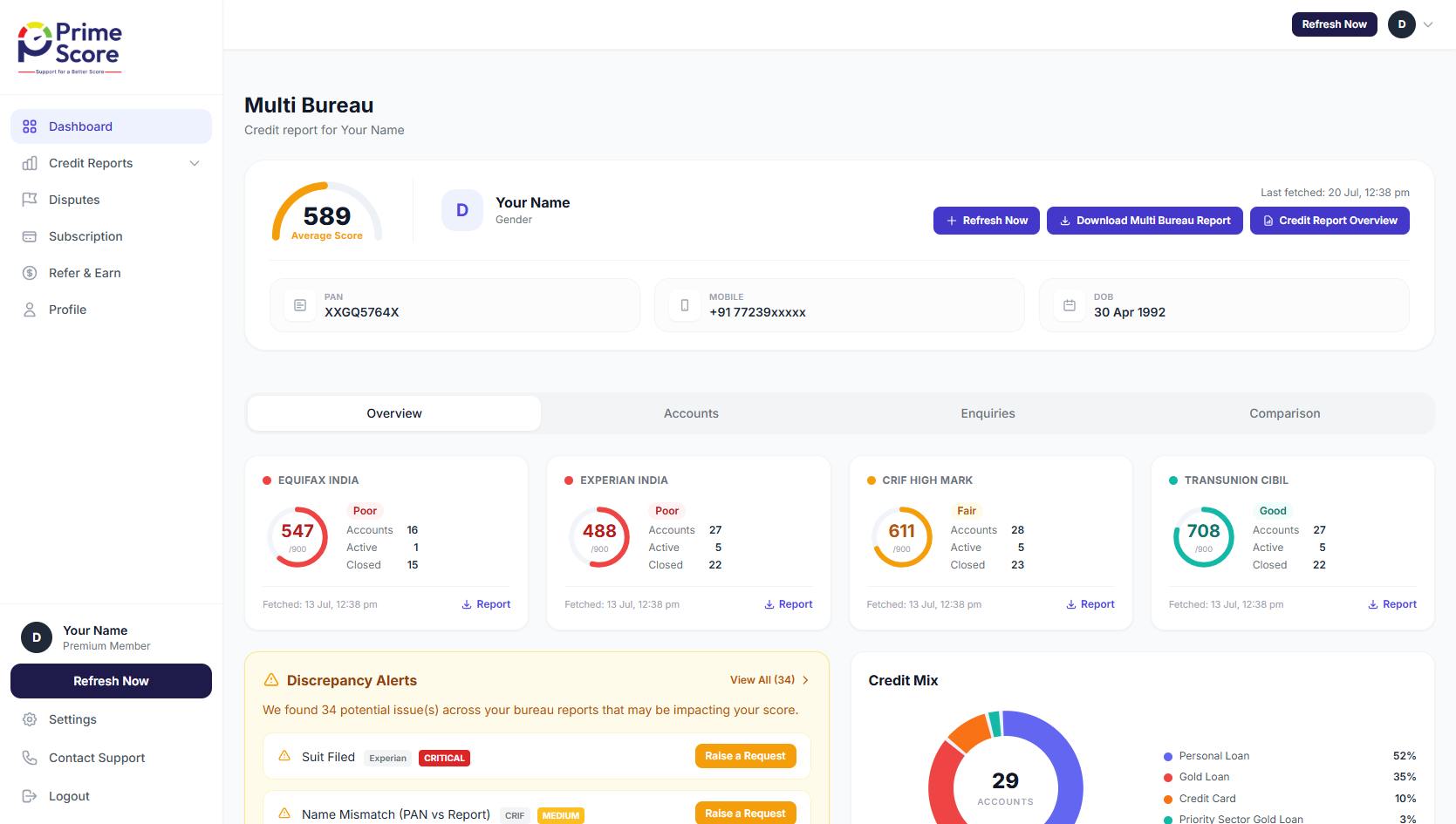Image resolution: width=1456 pixels, height=824 pixels.
Task: Open Settings from the sidebar
Action: coord(111,719)
